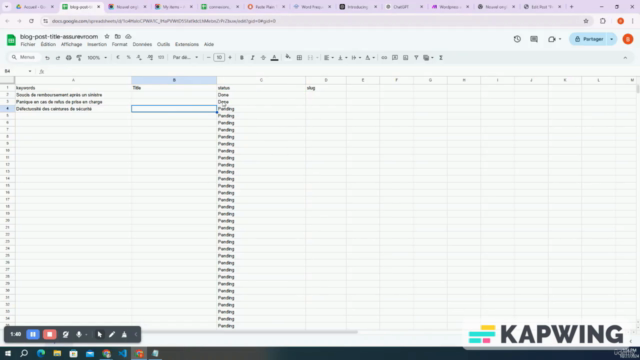Open the Fichier menu

28,44
